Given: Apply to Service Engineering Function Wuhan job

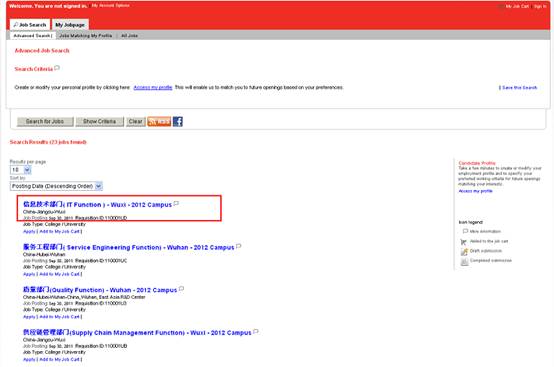Looking at the screenshot, I should (x=29, y=274).
